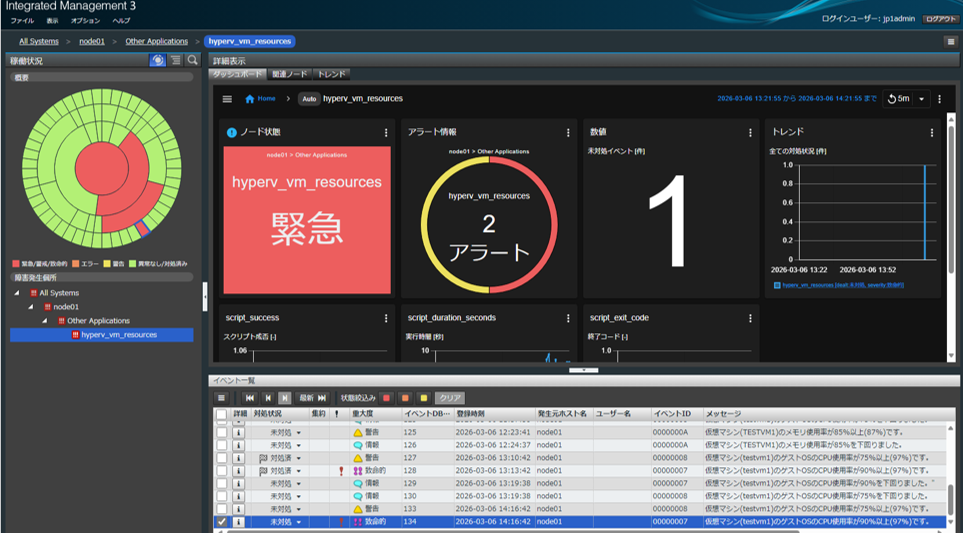Open script_duration_seconds panel options menu
Viewport: 963px width, 533px height.
coord(568,318)
